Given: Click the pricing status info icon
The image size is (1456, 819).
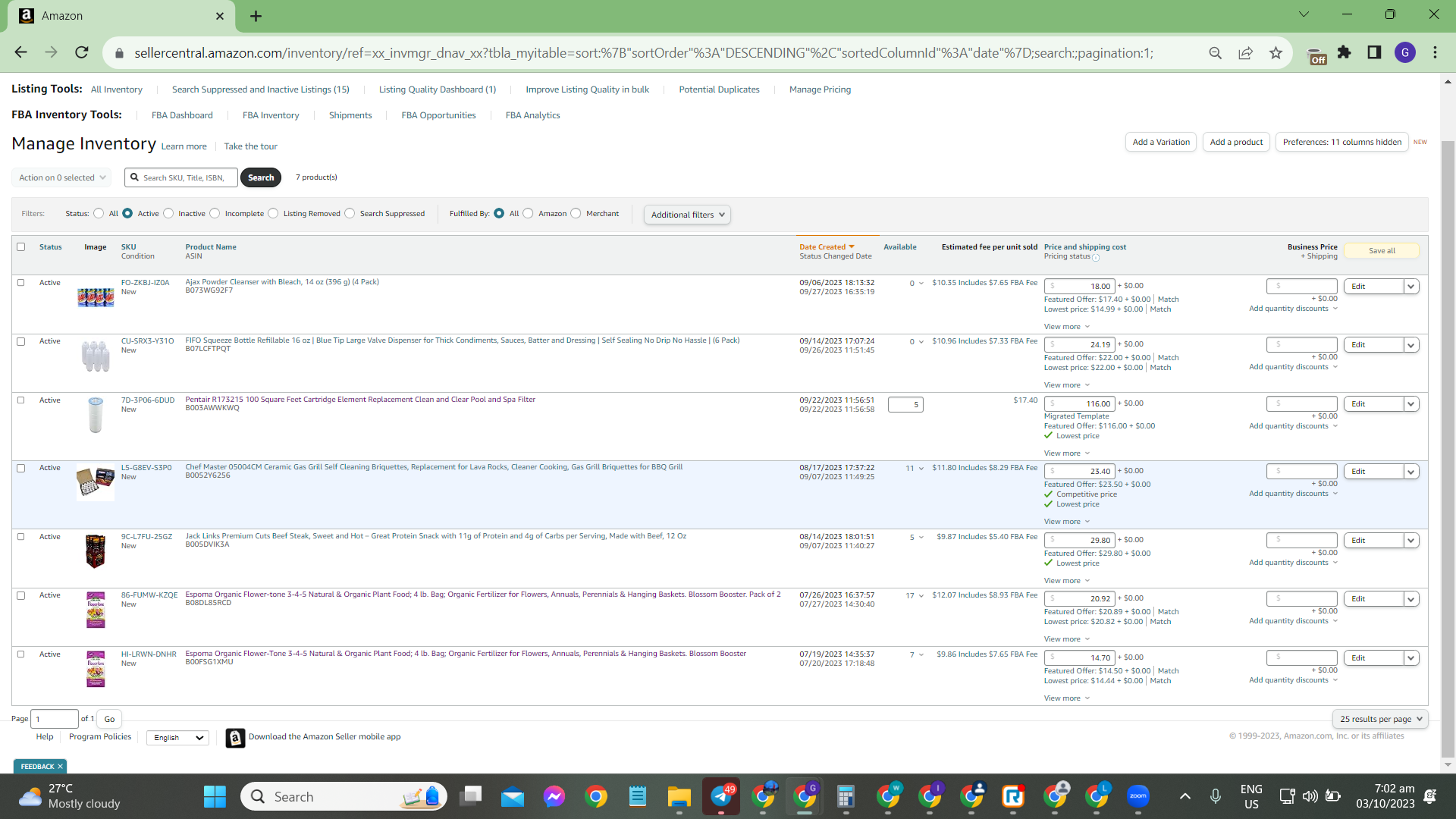Looking at the screenshot, I should tap(1096, 258).
